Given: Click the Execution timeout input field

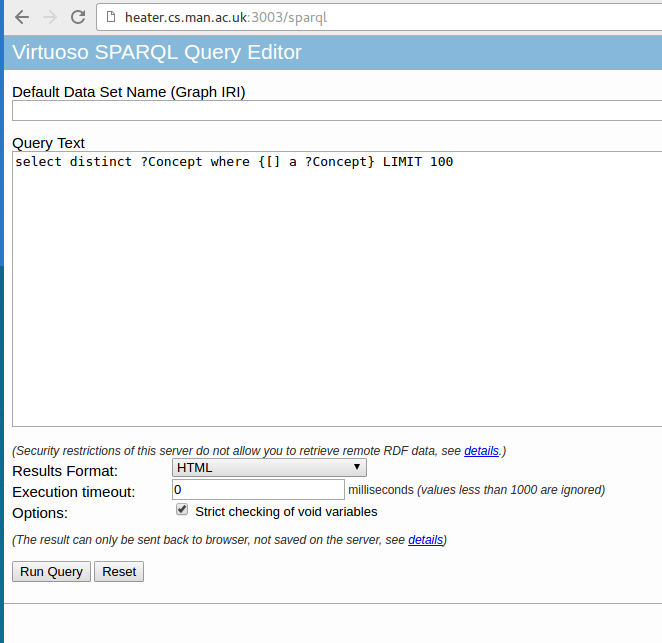Looking at the screenshot, I should (258, 489).
